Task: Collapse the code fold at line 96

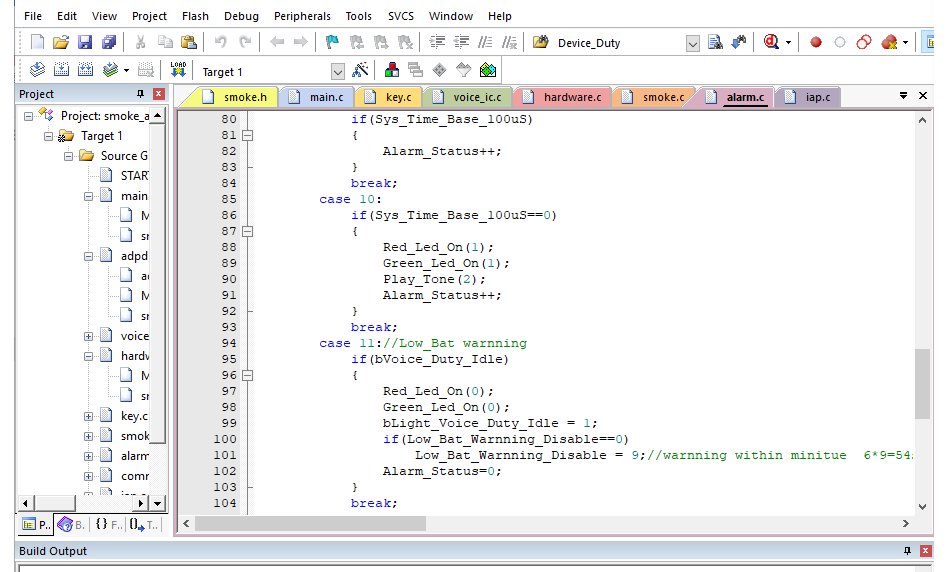Action: tap(248, 375)
